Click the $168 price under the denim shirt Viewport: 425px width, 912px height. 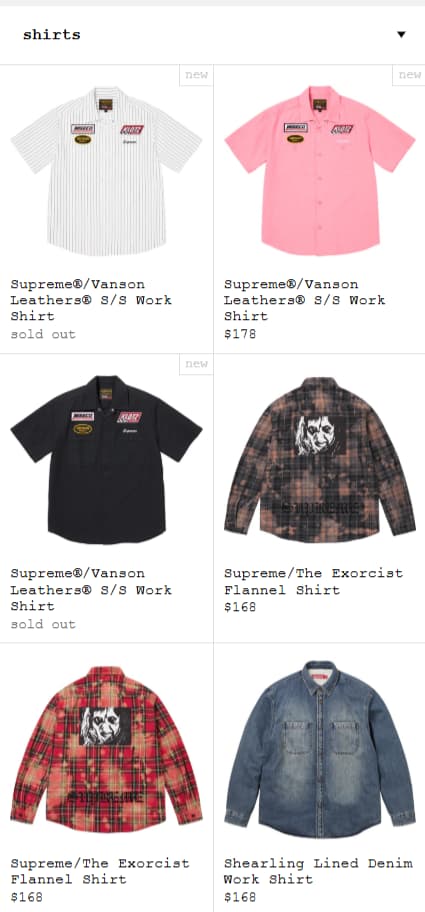pyautogui.click(x=240, y=897)
